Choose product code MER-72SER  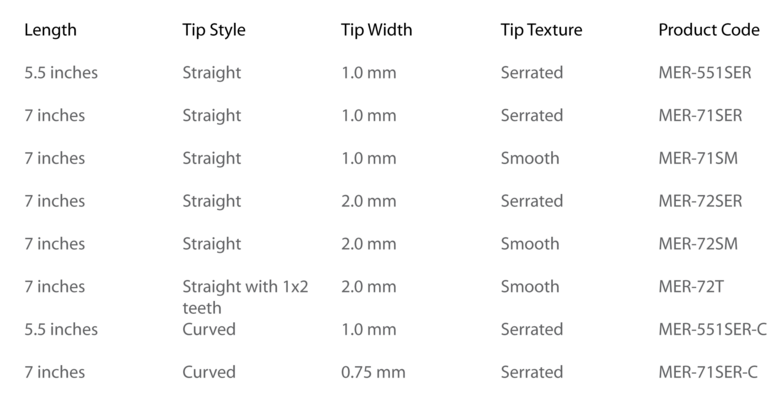700,202
